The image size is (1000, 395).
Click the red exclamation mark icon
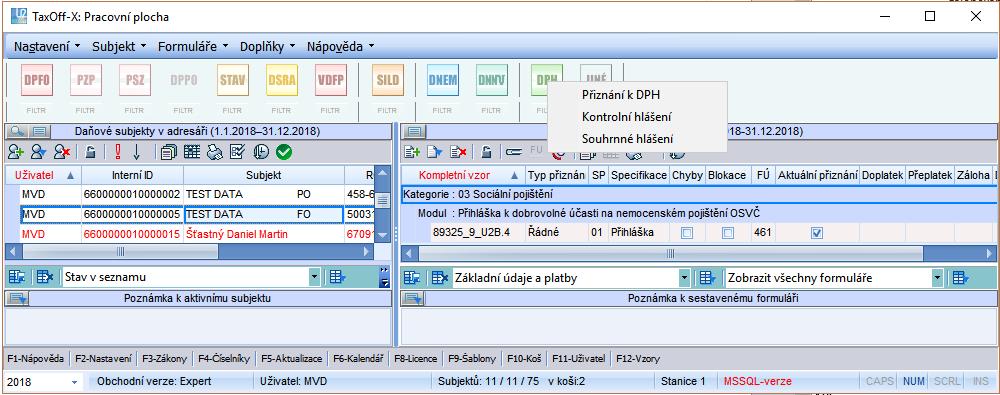(x=118, y=153)
